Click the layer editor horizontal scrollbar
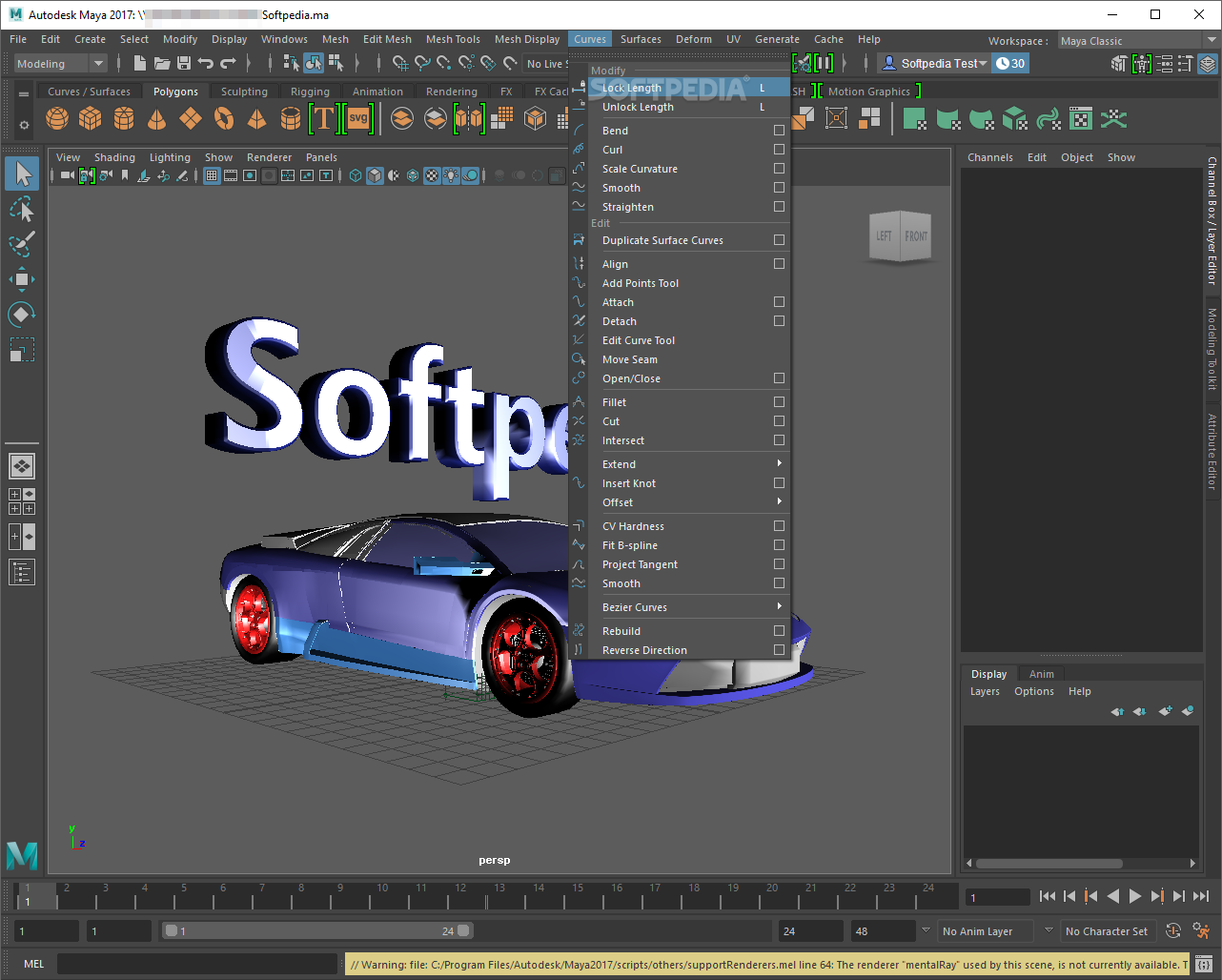The width and height of the screenshot is (1222, 980). 1049,864
